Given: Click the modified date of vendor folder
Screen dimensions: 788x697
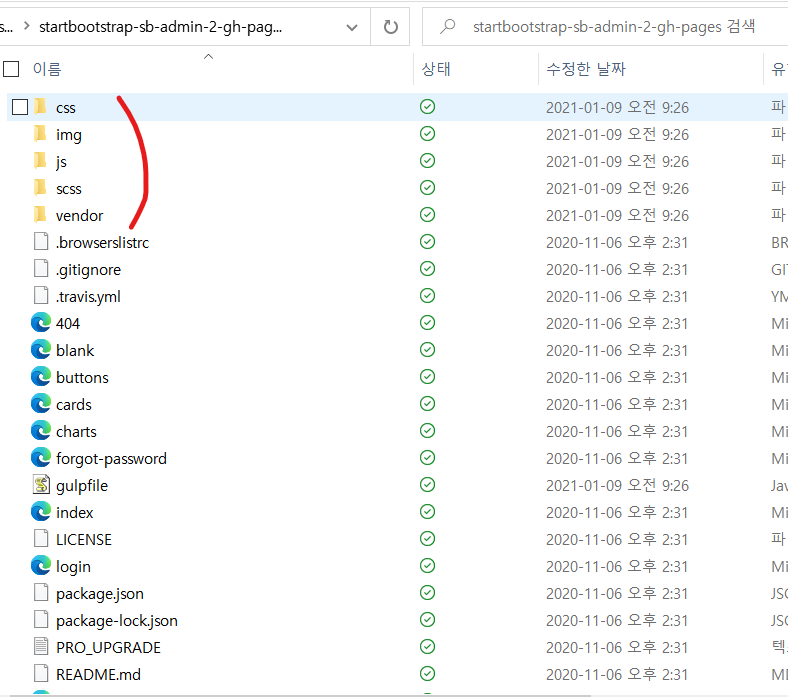Looking at the screenshot, I should click(617, 216).
